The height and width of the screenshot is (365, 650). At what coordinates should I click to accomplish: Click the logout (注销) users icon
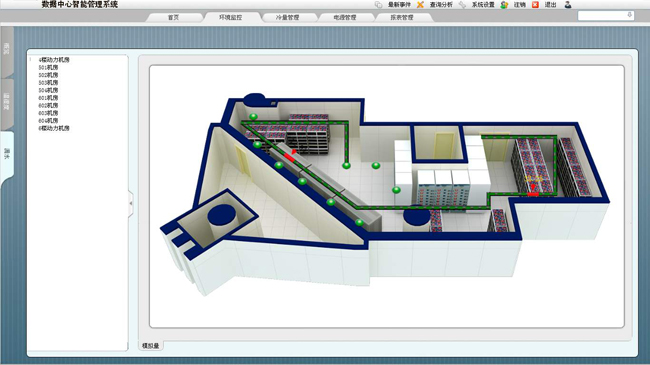pyautogui.click(x=504, y=5)
